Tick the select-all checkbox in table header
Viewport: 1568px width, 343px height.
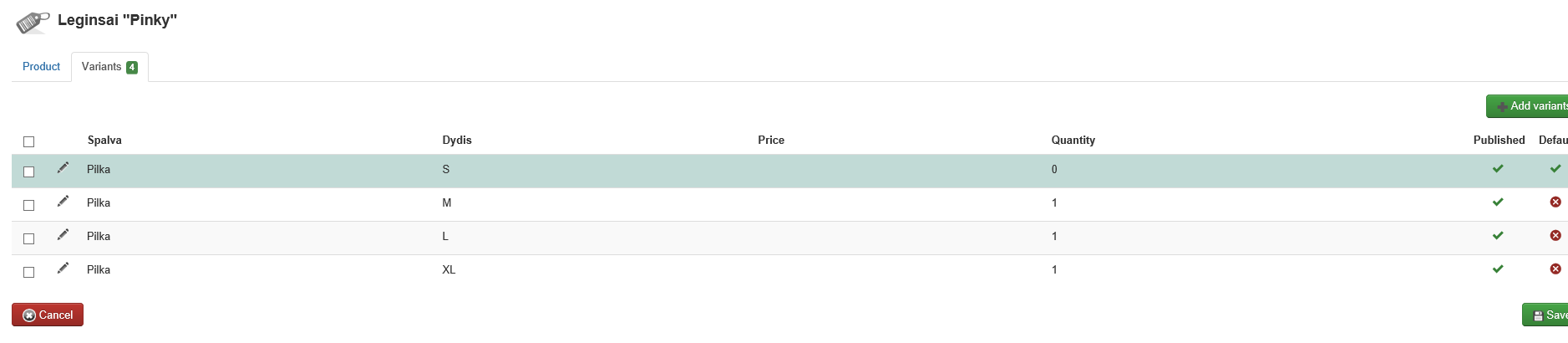pos(28,141)
